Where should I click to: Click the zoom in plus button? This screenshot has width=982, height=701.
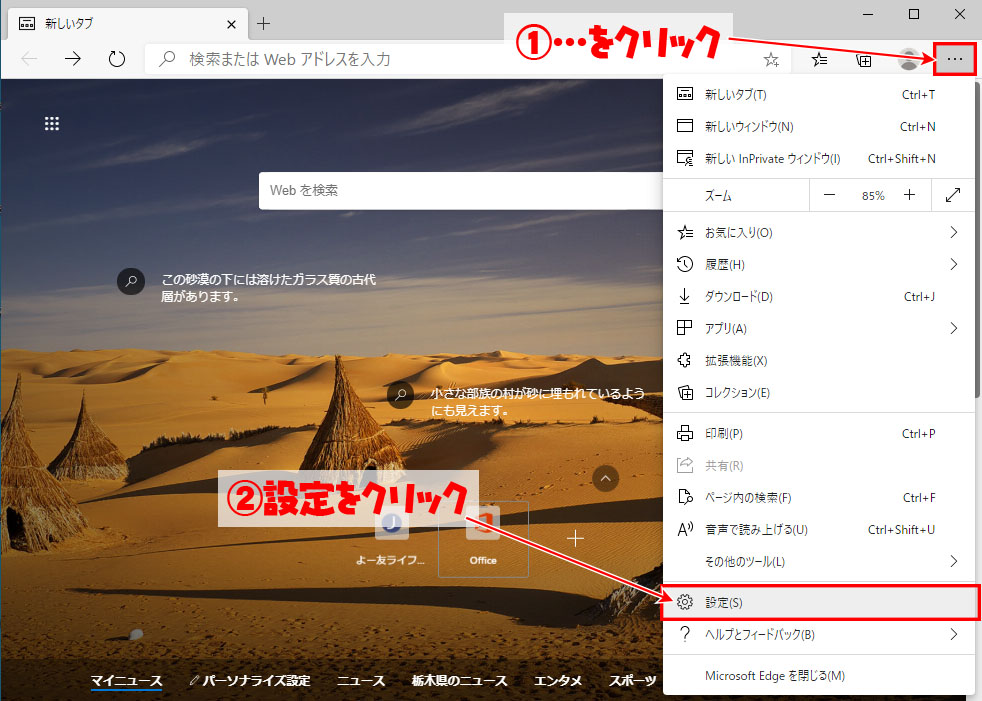909,195
